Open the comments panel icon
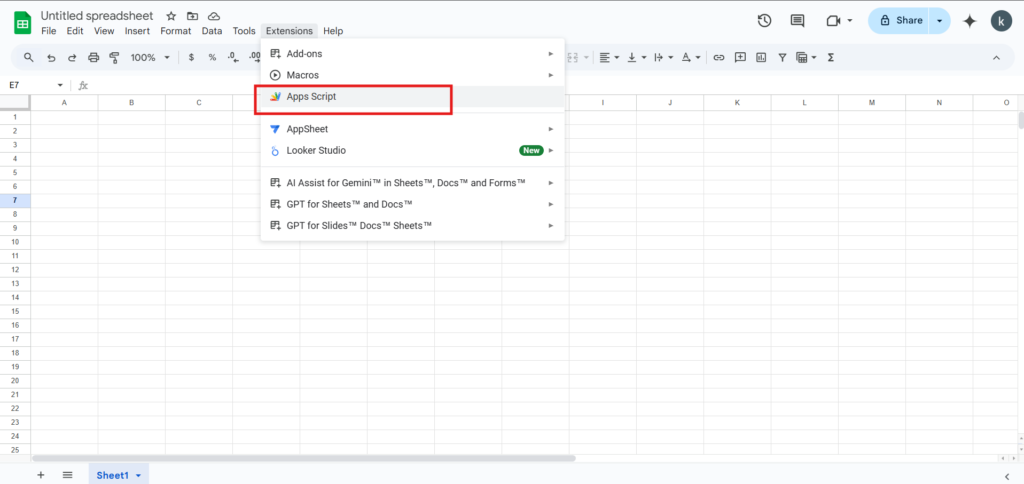This screenshot has width=1024, height=484. (797, 21)
